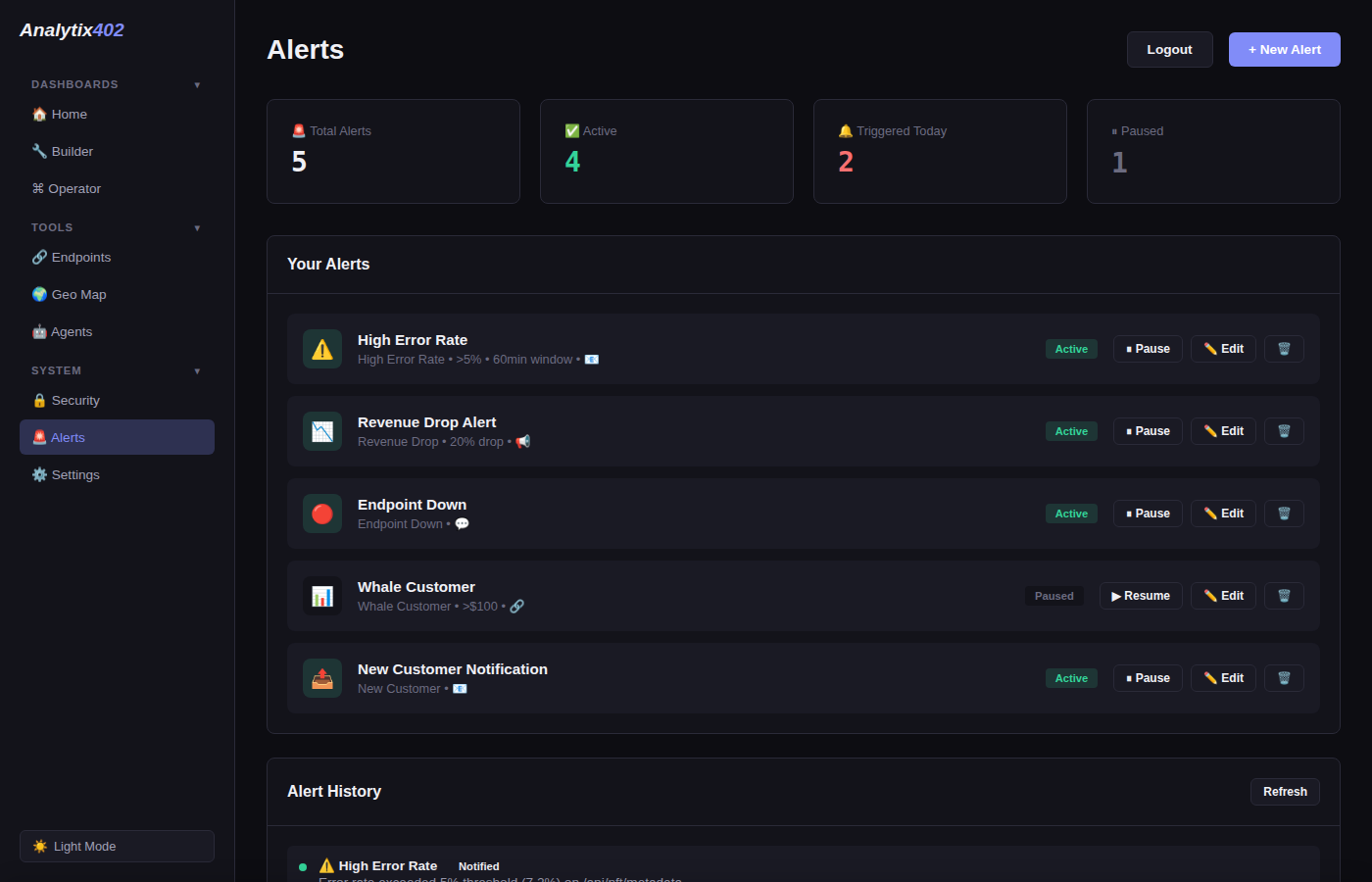Select the Builder wrench icon
The height and width of the screenshot is (882, 1372).
pyautogui.click(x=37, y=151)
